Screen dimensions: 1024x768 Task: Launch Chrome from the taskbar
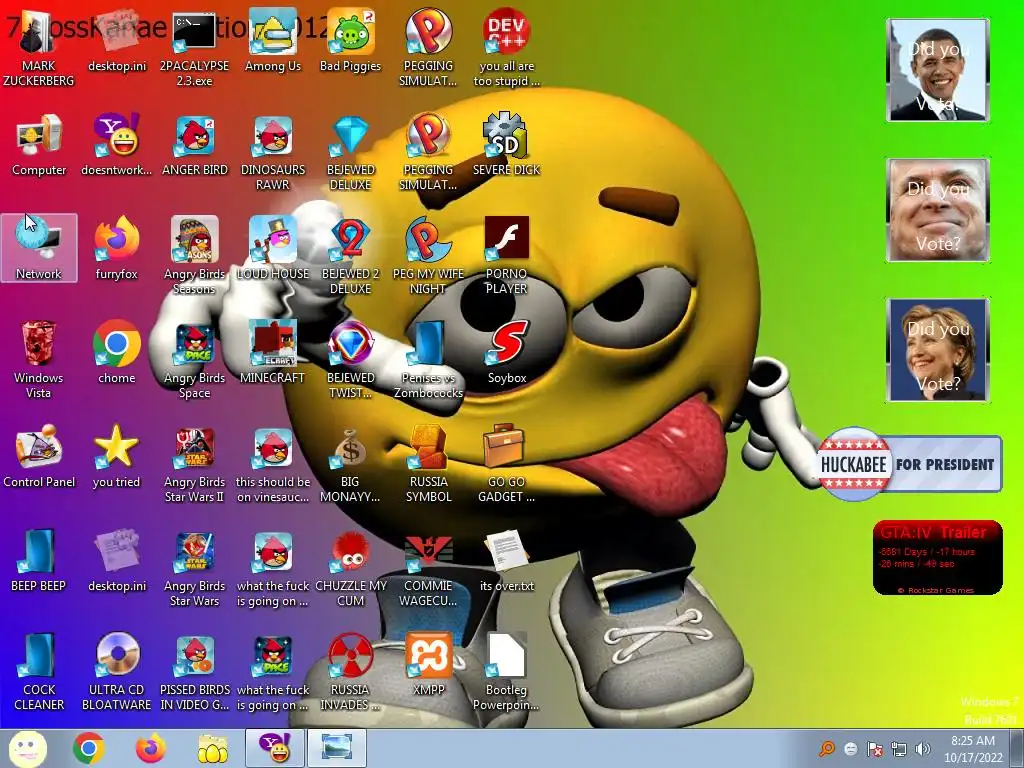coord(89,749)
